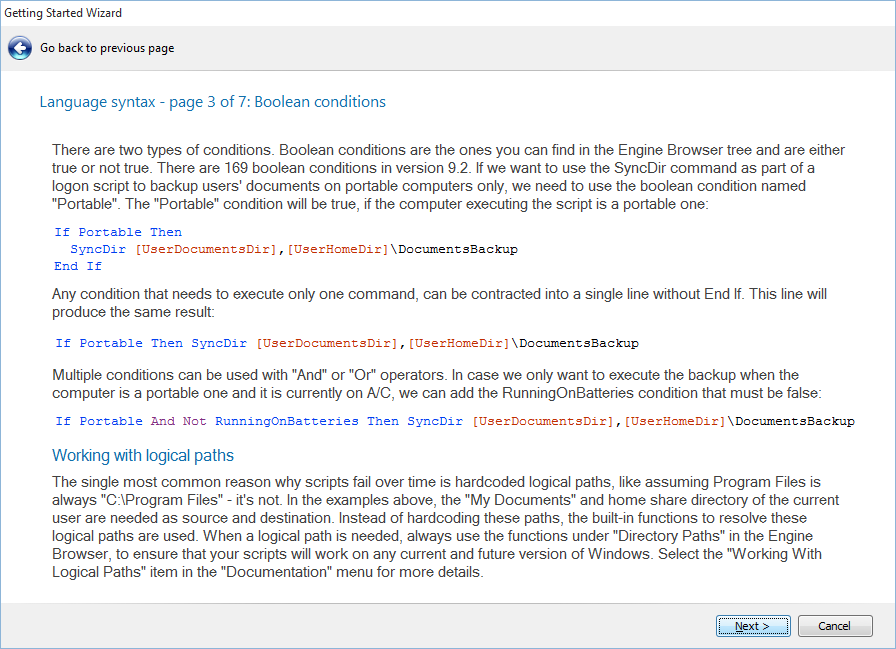The image size is (896, 649).
Task: Cancel the Getting Started Wizard
Action: [835, 626]
